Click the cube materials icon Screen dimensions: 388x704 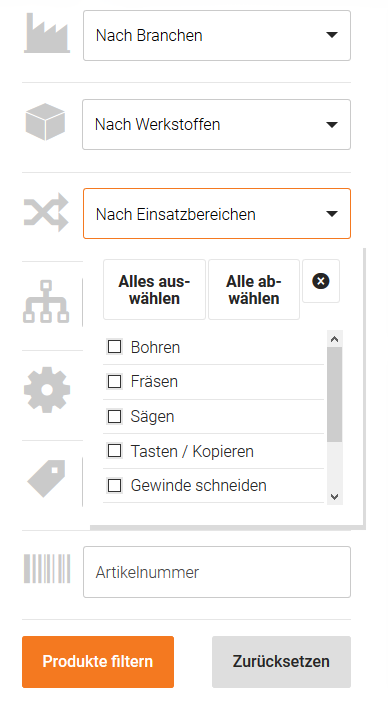pos(45,122)
